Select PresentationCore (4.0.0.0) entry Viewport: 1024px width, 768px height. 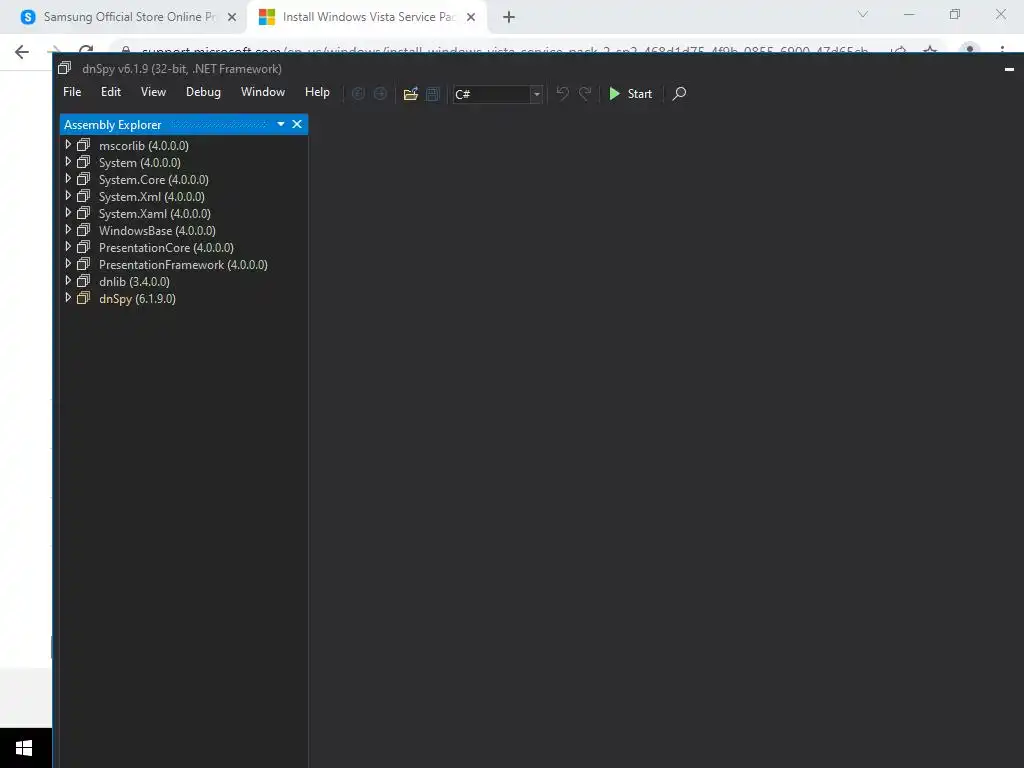tap(166, 248)
